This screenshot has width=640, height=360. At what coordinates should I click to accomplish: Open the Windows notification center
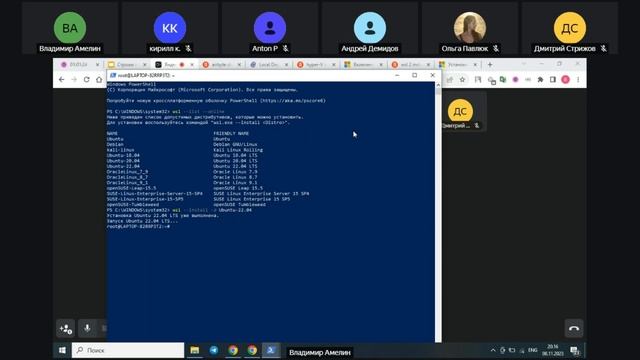[x=575, y=350]
